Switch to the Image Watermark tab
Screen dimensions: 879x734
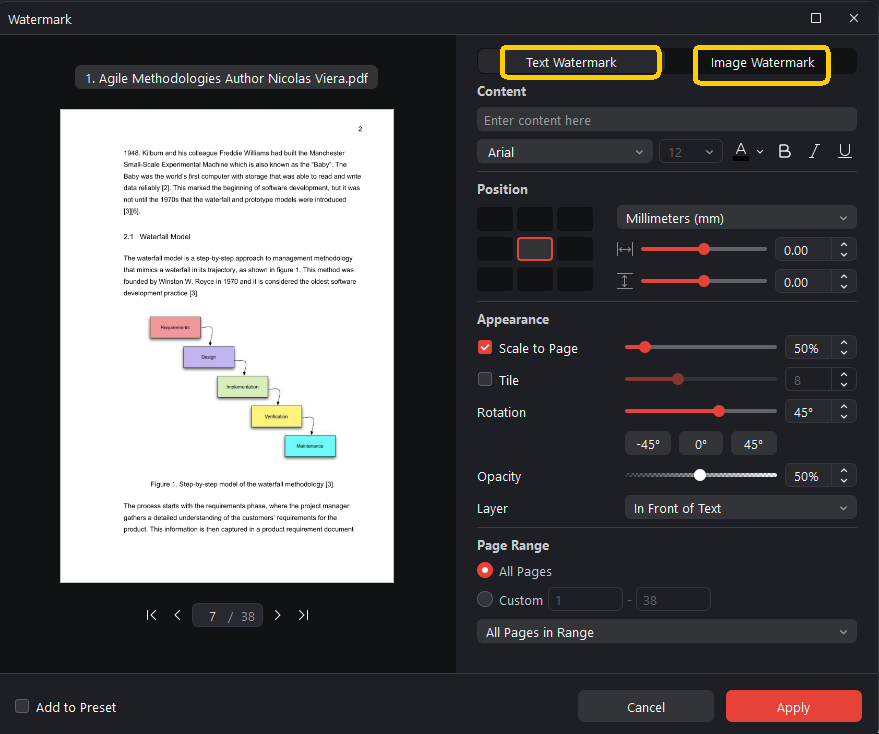pos(762,62)
